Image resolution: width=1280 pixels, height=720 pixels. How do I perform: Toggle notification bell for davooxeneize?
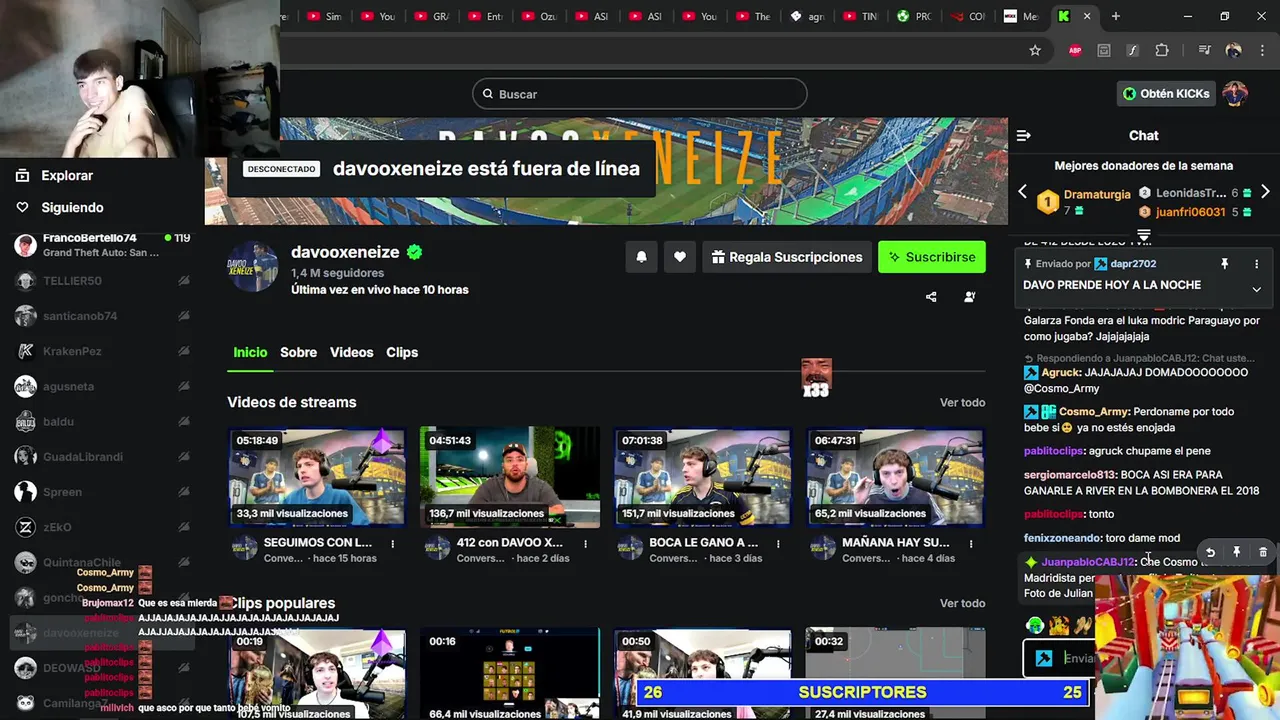pyautogui.click(x=641, y=257)
